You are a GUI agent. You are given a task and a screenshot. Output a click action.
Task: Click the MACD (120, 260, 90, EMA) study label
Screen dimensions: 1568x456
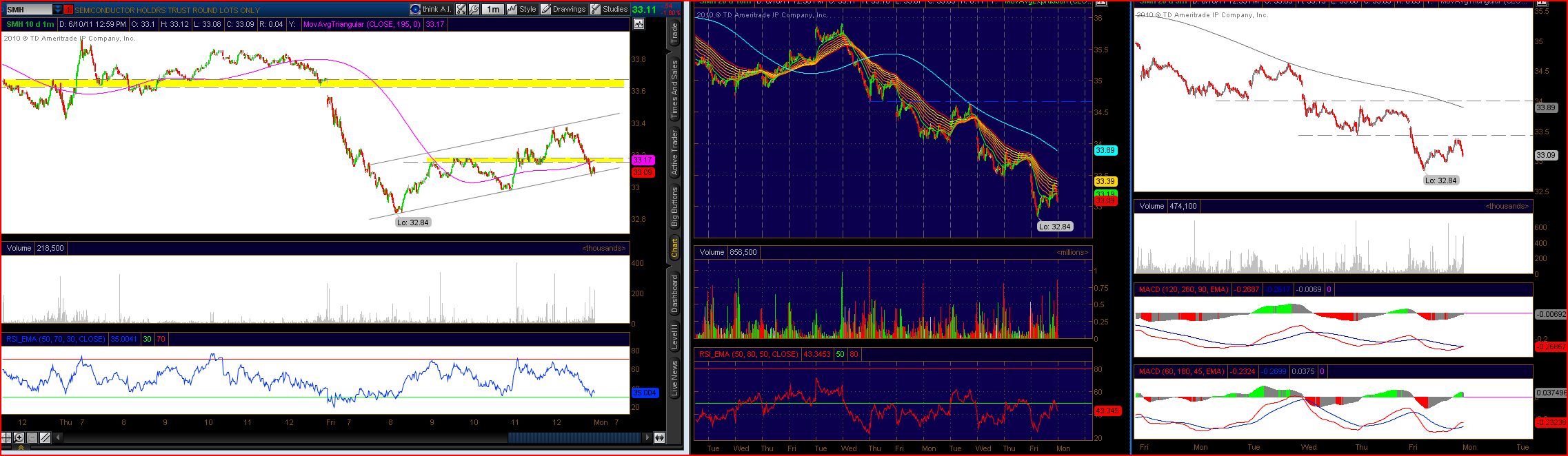[x=1183, y=290]
